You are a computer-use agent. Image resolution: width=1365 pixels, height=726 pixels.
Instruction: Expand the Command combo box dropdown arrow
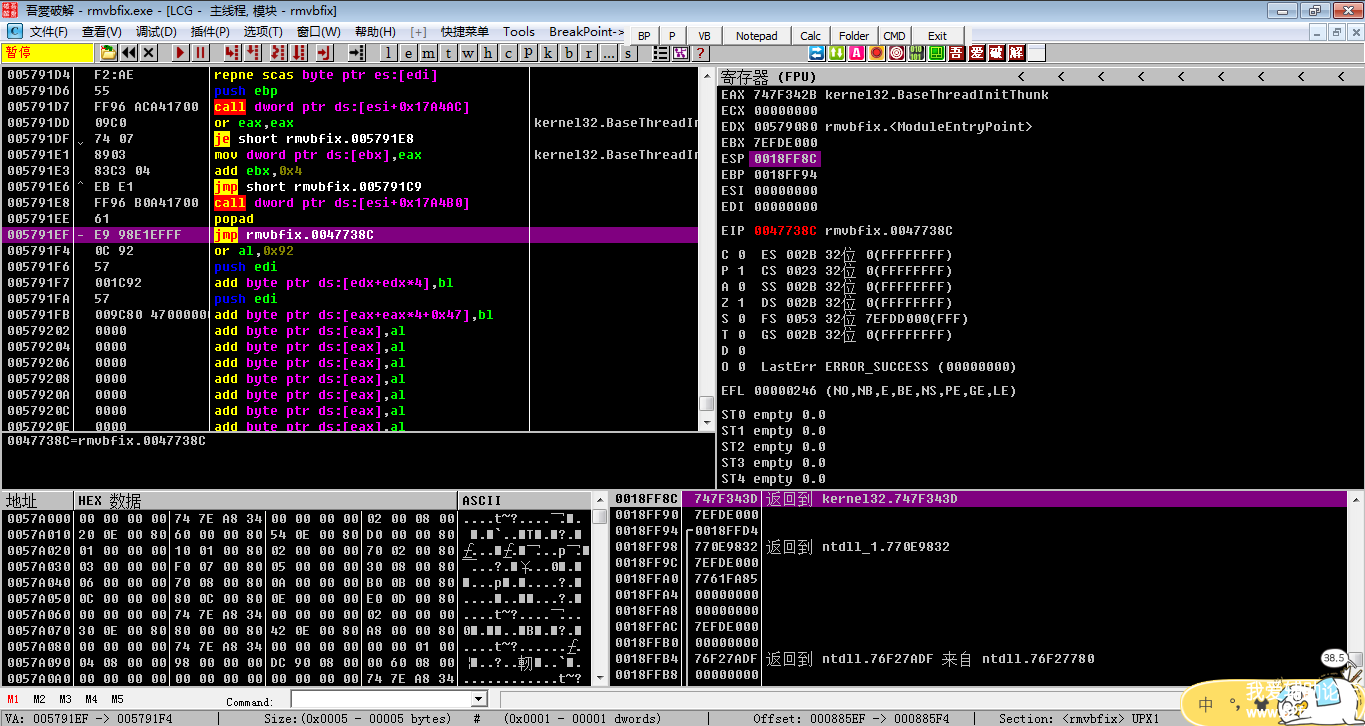pos(478,700)
